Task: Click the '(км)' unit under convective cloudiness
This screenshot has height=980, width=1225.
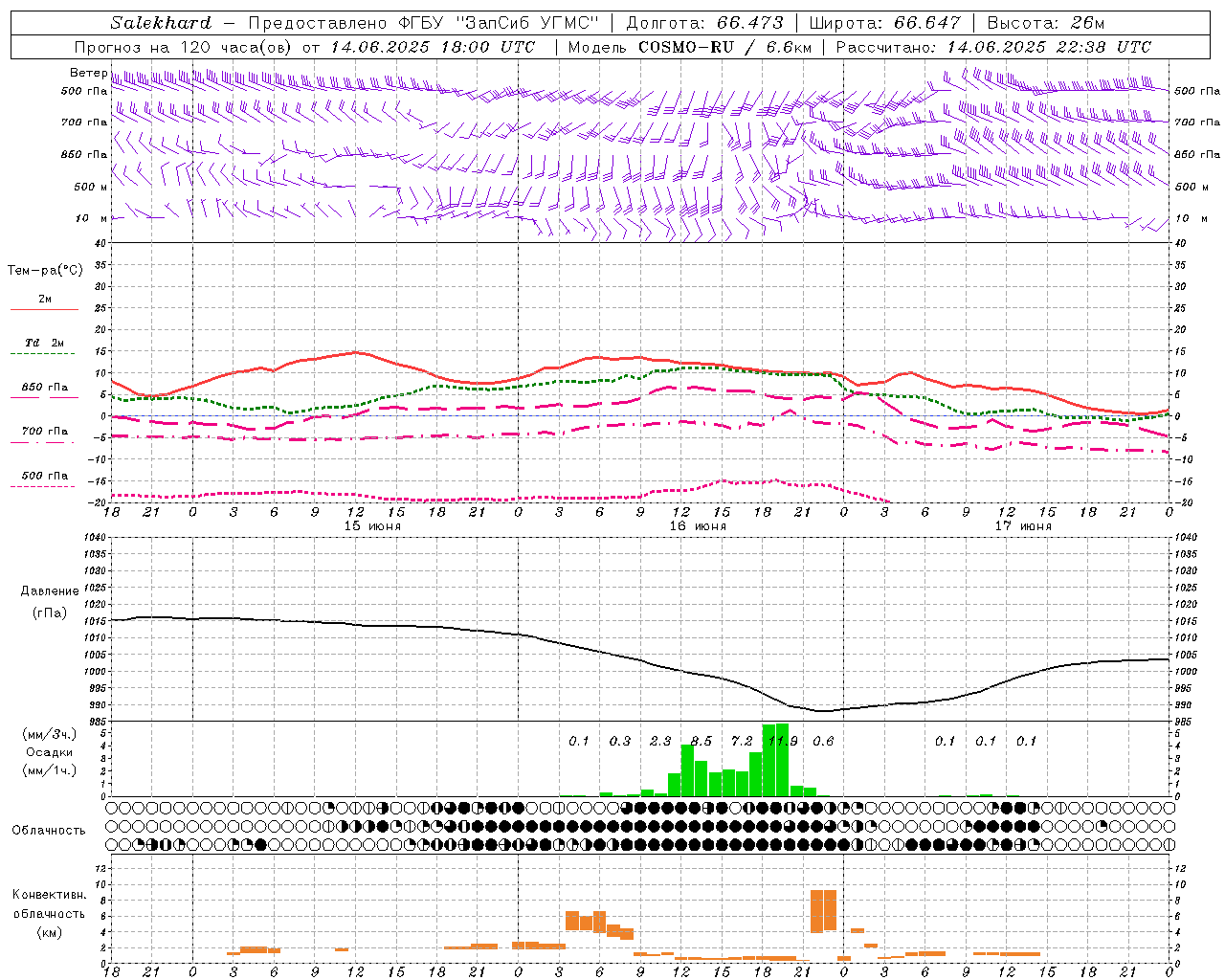Action: [50, 932]
